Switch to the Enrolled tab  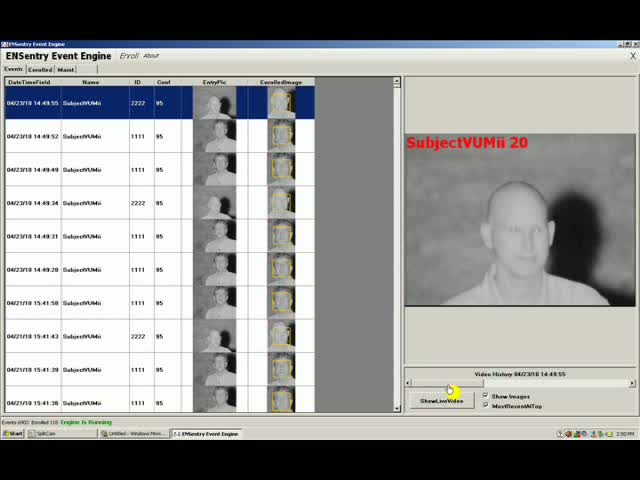pyautogui.click(x=40, y=70)
